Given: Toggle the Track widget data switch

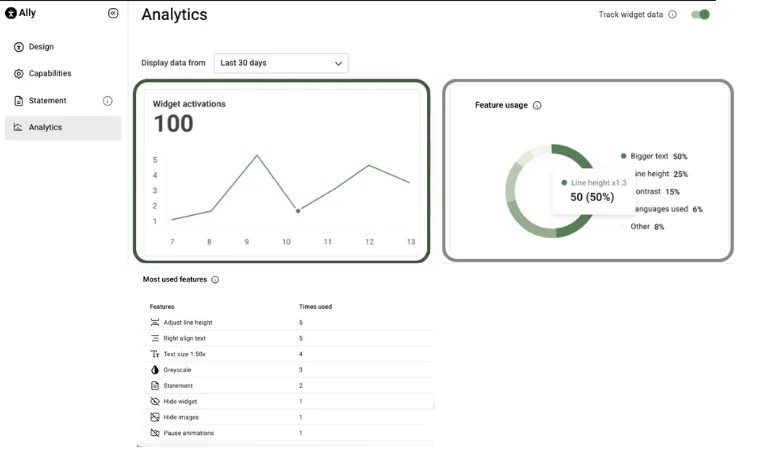Looking at the screenshot, I should point(700,14).
